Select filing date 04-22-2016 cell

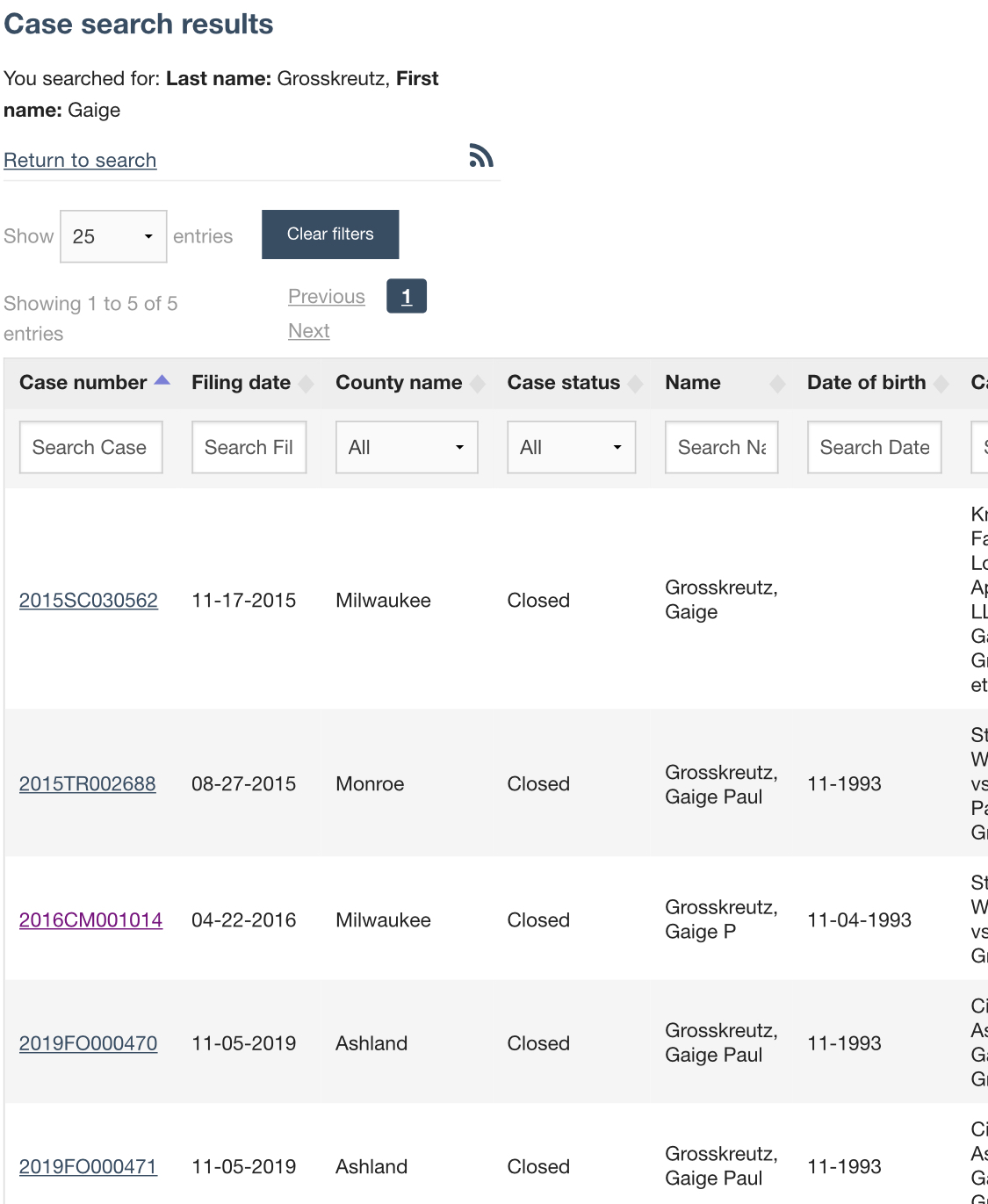[x=244, y=920]
